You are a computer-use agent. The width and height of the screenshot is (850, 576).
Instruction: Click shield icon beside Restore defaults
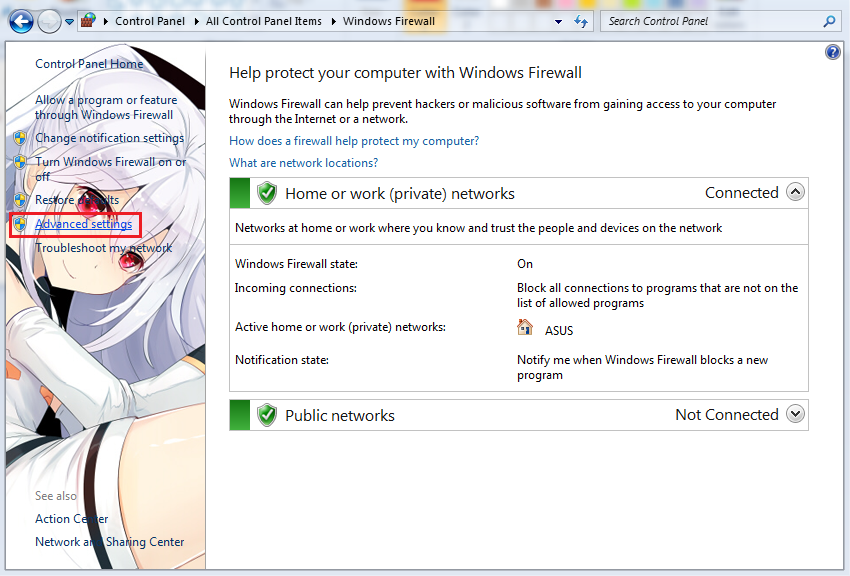(20, 200)
